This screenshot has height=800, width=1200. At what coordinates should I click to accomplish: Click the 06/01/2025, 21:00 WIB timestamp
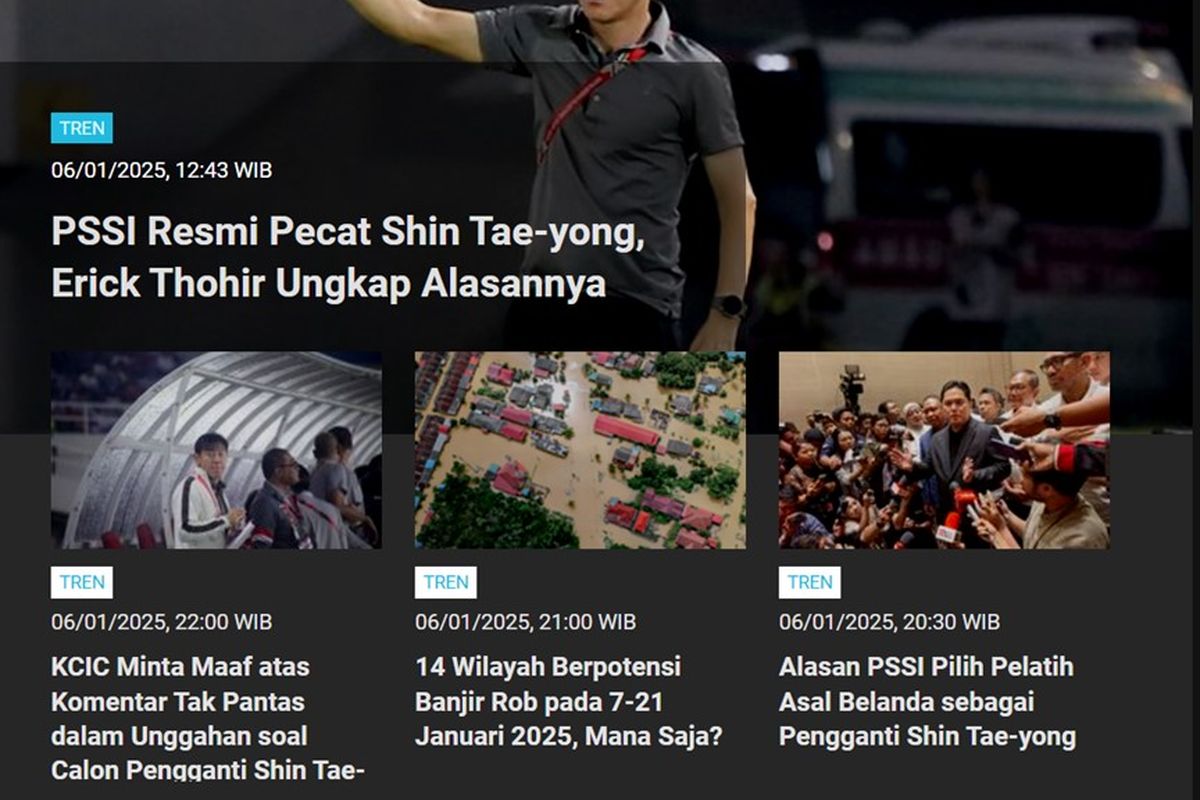pyautogui.click(x=526, y=622)
